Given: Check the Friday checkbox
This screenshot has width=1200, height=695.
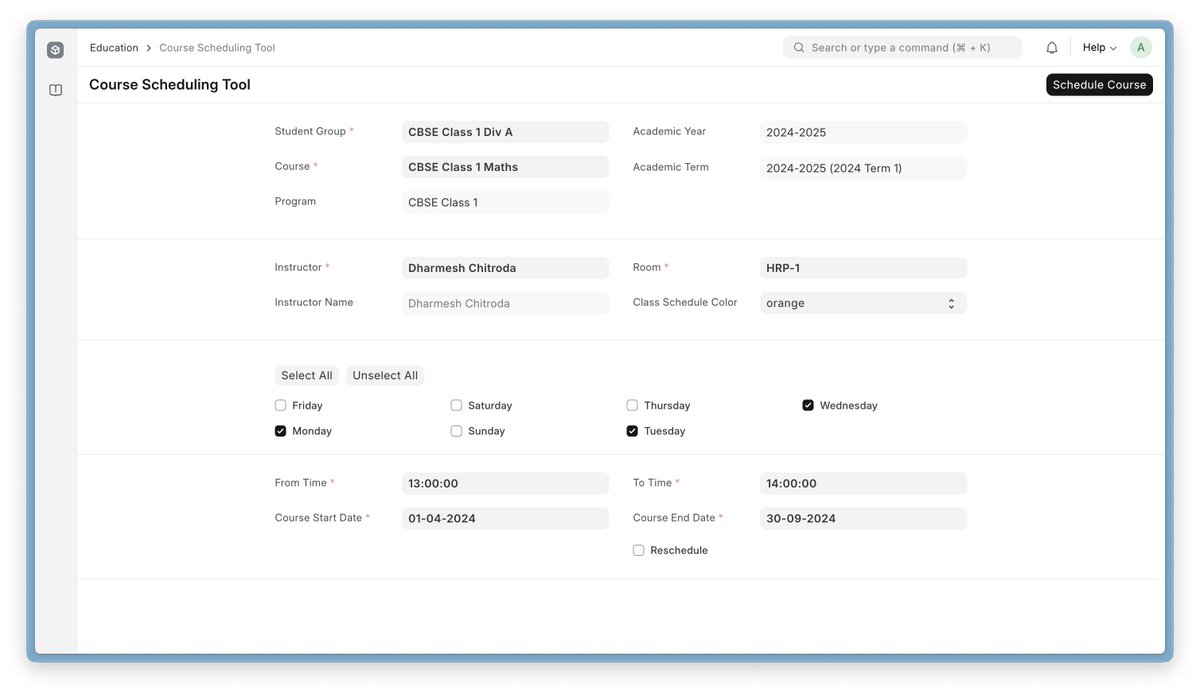Looking at the screenshot, I should tap(281, 406).
